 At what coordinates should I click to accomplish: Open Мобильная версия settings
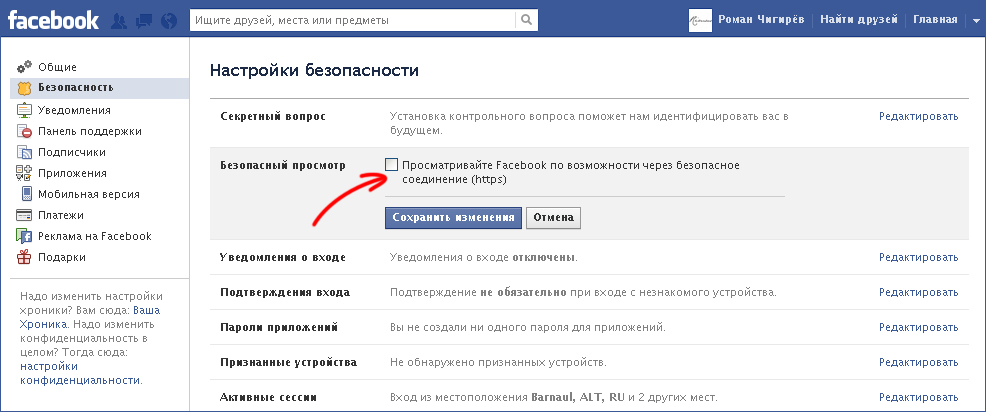89,194
